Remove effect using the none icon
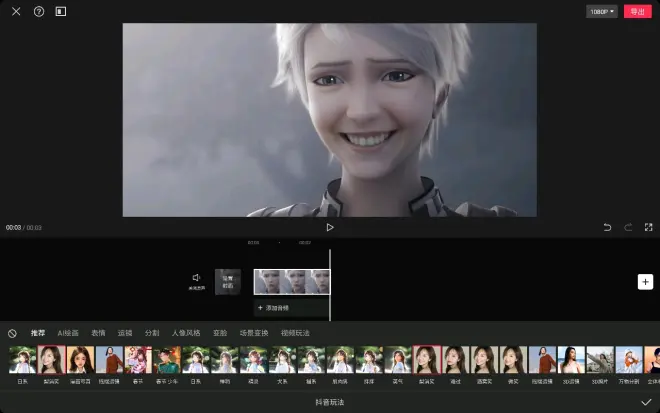 [12, 333]
